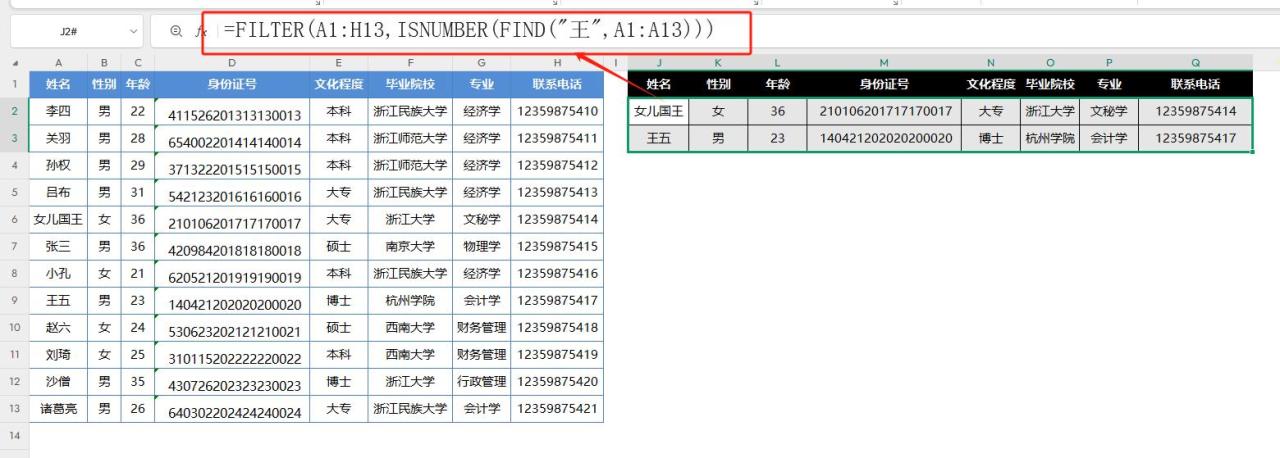Click the fx insert function icon
The width and height of the screenshot is (1280, 458).
[x=199, y=32]
